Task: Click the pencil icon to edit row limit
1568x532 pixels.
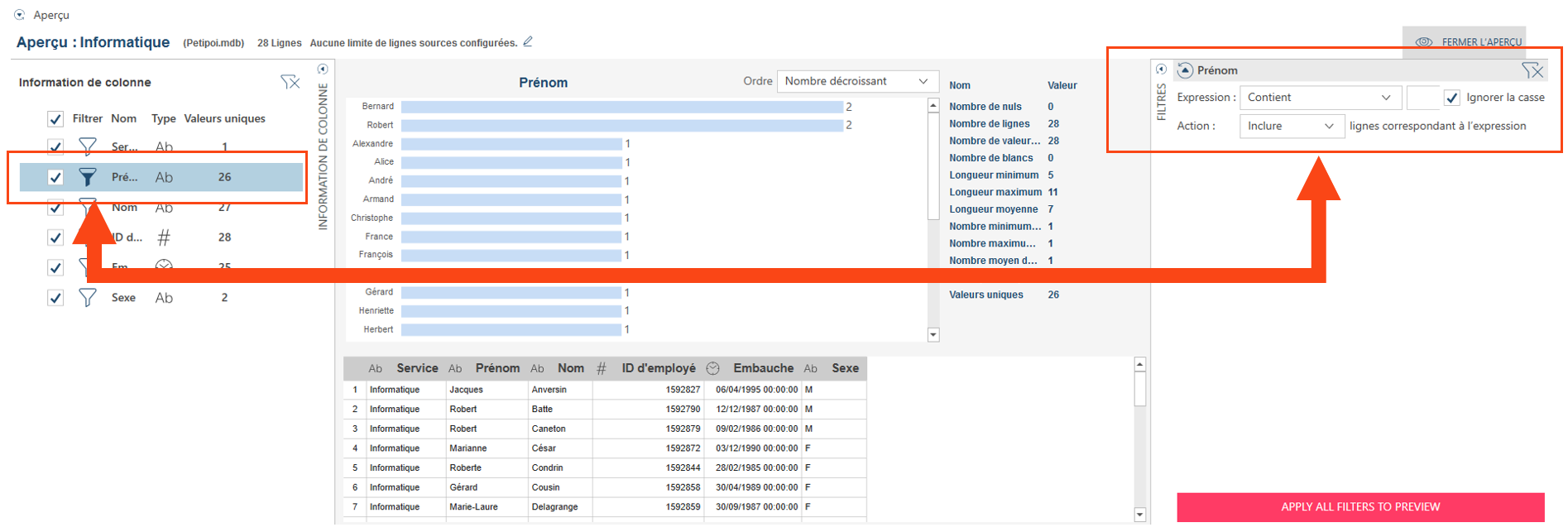Action: 528,41
